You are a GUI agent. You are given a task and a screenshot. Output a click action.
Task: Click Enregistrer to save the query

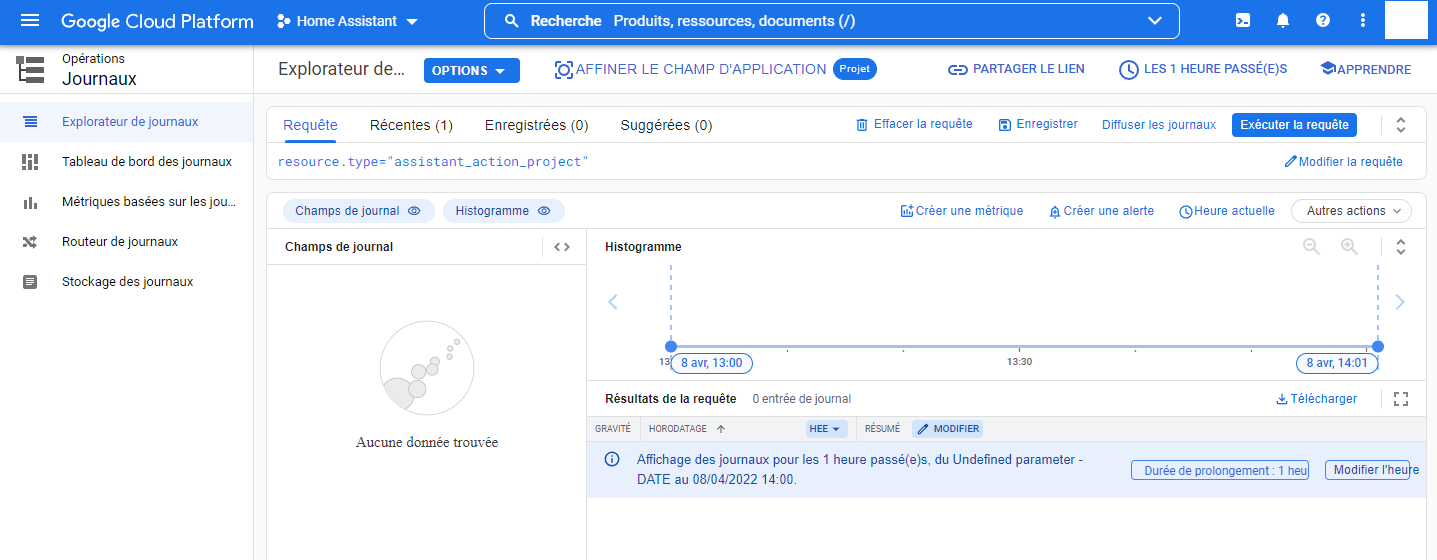(x=1038, y=125)
